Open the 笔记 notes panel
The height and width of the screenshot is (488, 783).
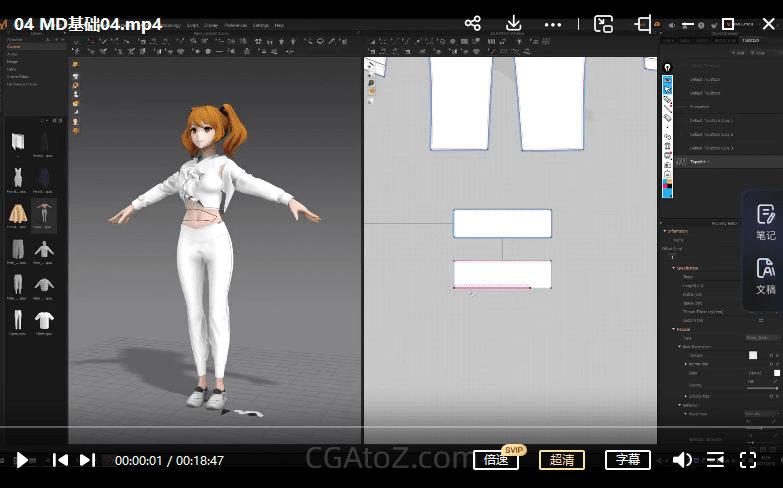pyautogui.click(x=765, y=222)
